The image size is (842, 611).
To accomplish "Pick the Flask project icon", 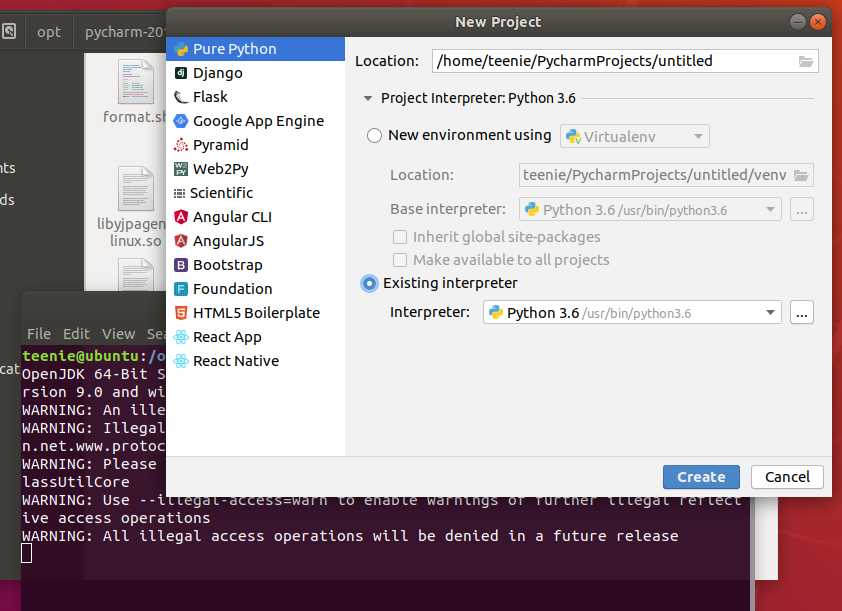I will tap(181, 97).
